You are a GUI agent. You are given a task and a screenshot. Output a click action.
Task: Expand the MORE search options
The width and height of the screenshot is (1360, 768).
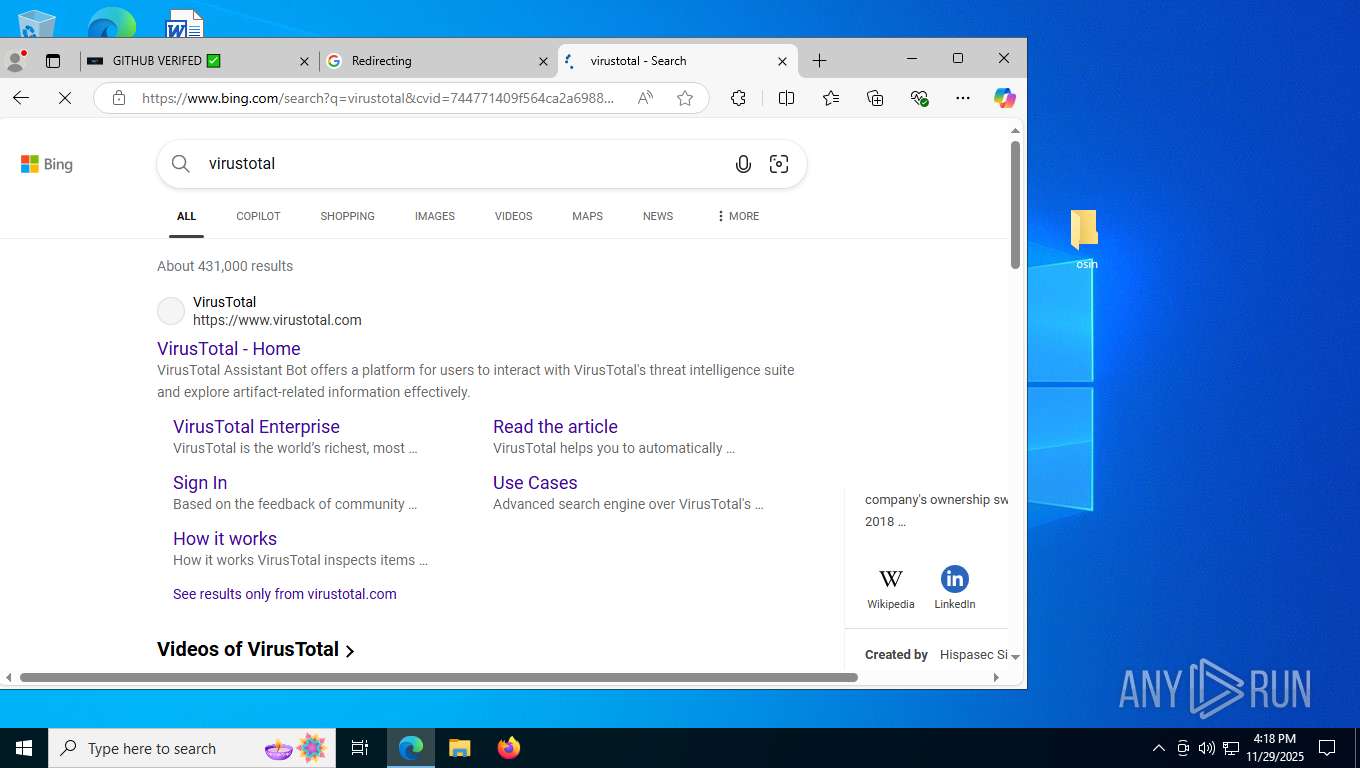coord(738,216)
